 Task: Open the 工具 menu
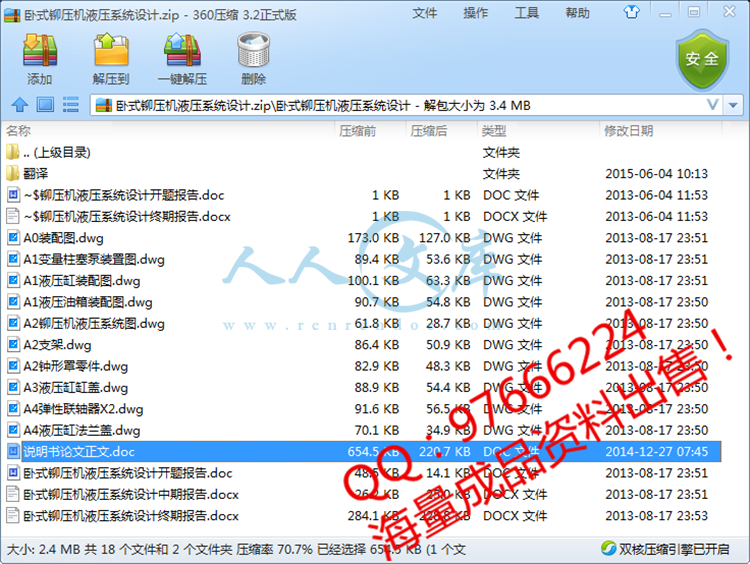[527, 13]
